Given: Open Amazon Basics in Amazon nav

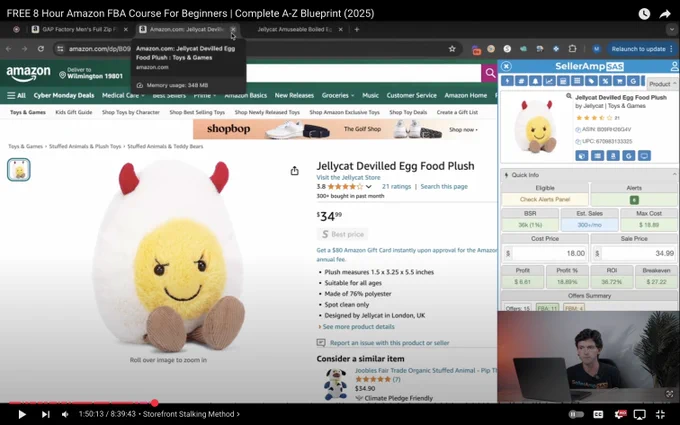Looking at the screenshot, I should (245, 95).
